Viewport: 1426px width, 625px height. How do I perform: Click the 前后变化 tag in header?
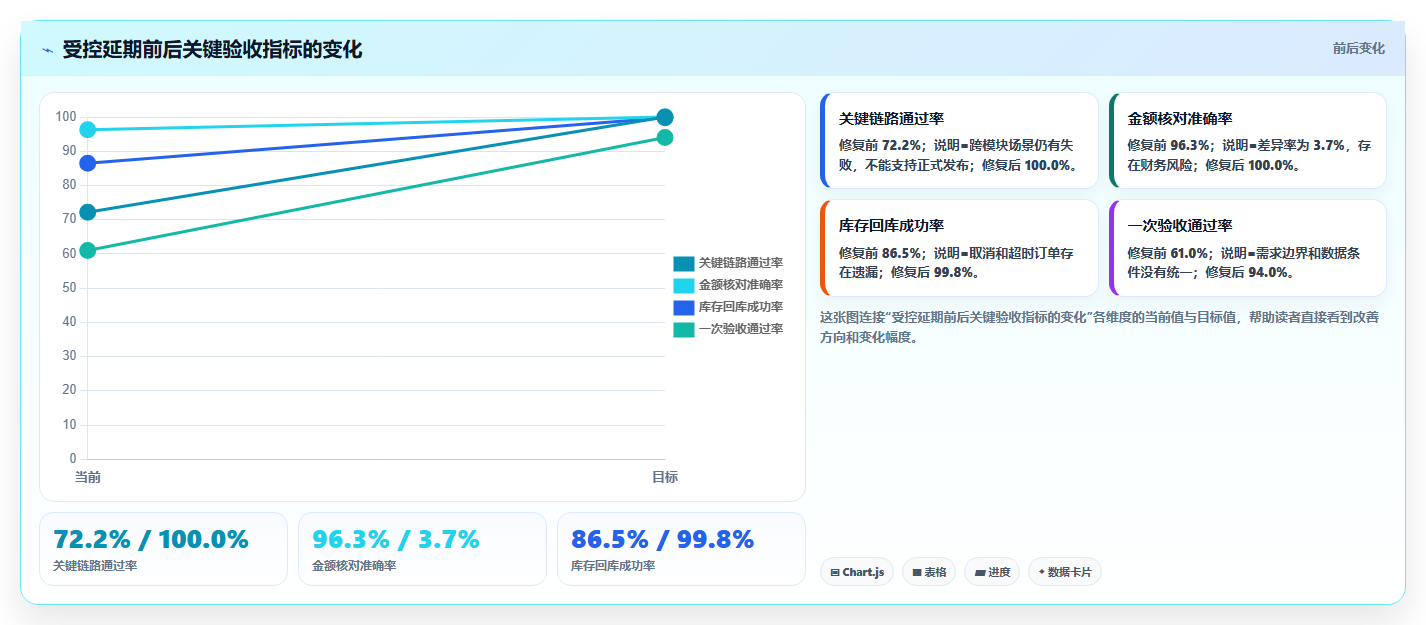pos(1358,48)
